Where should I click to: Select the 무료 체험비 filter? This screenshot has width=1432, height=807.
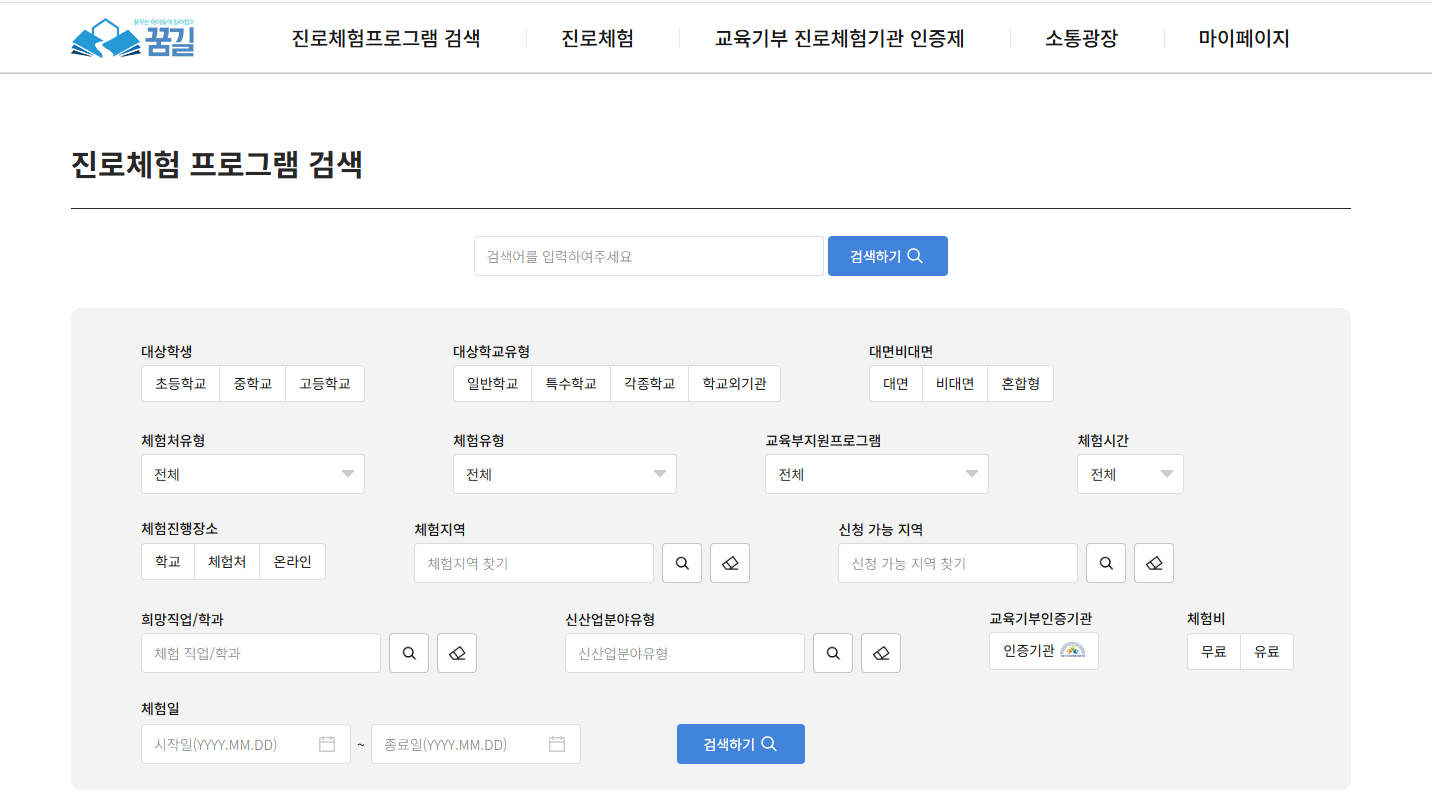click(x=1213, y=650)
